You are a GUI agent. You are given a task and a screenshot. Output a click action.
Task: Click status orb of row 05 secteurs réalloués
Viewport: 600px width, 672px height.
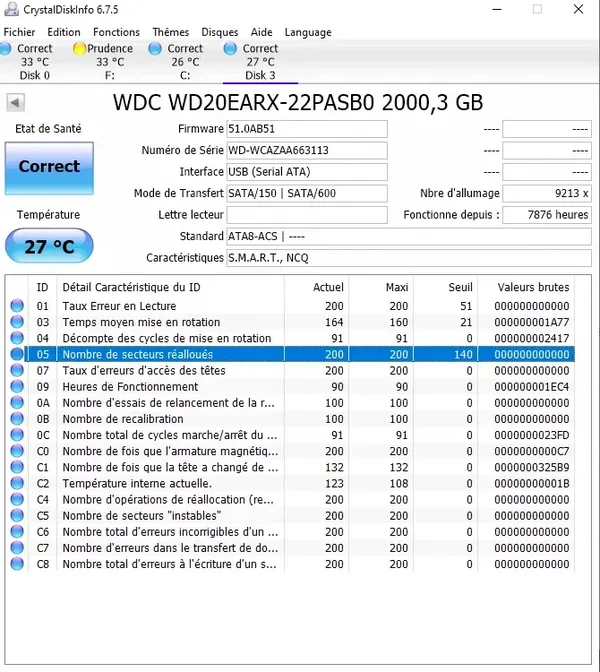pyautogui.click(x=17, y=354)
